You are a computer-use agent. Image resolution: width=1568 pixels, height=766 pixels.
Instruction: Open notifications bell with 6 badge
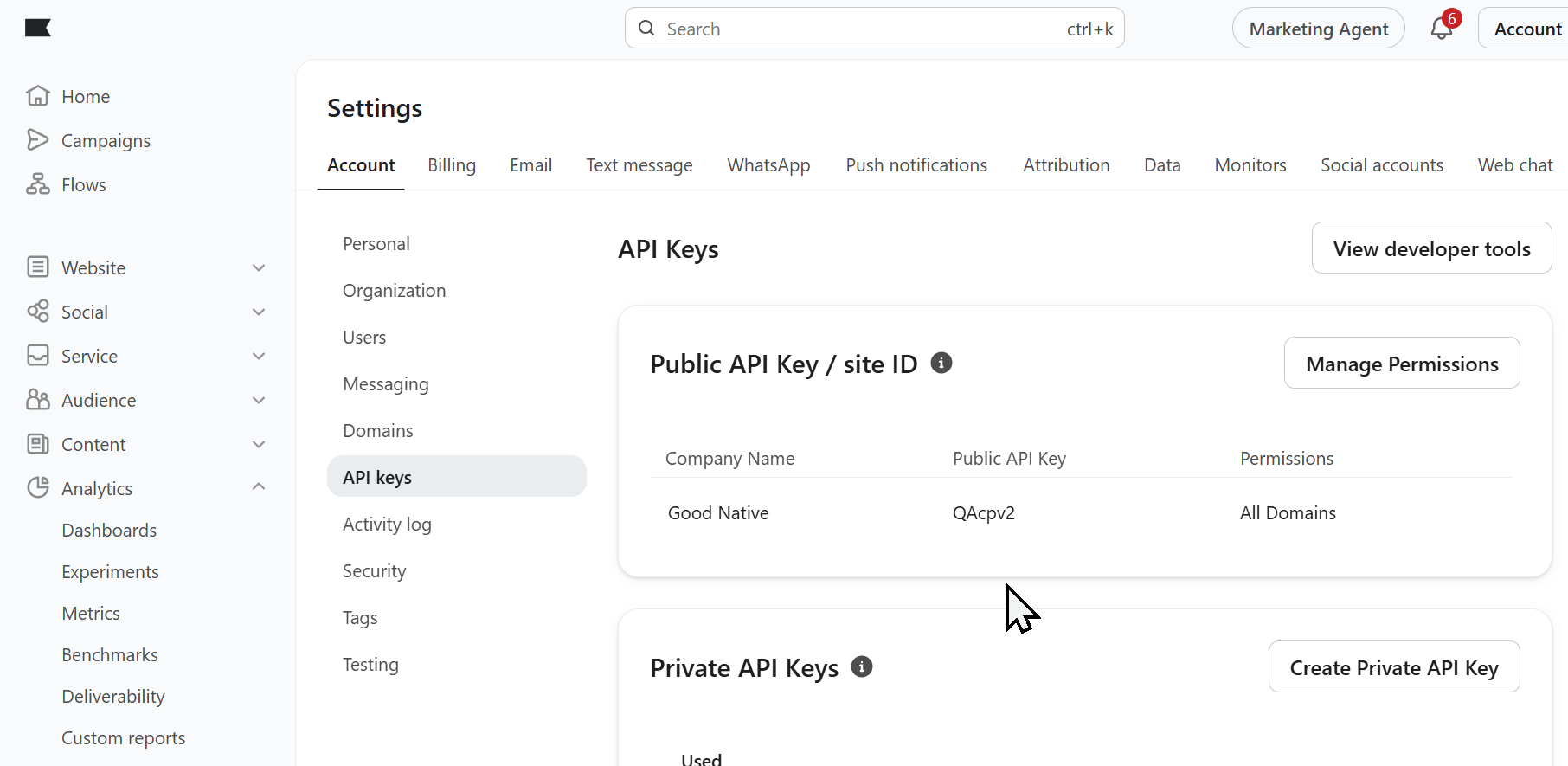1443,28
